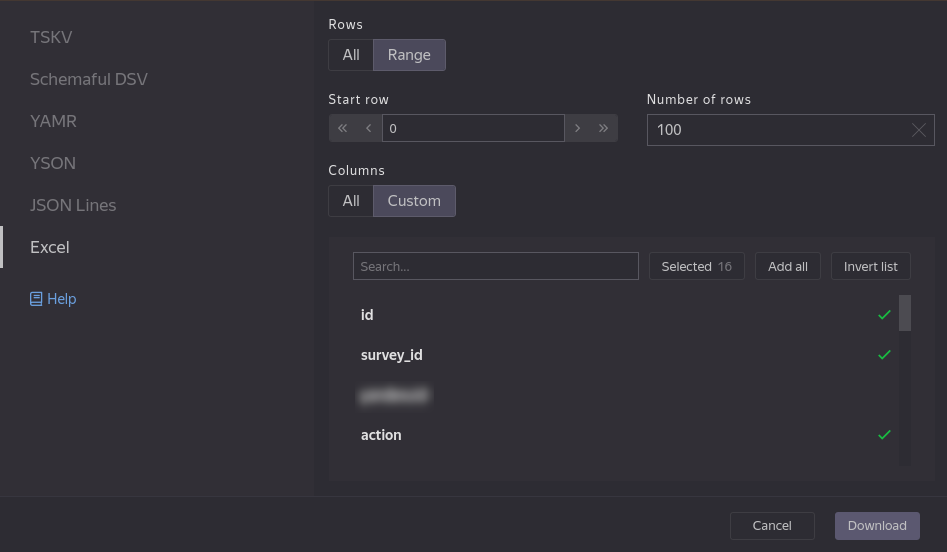This screenshot has height=552, width=947.
Task: Toggle checkmark for action column
Action: point(884,435)
